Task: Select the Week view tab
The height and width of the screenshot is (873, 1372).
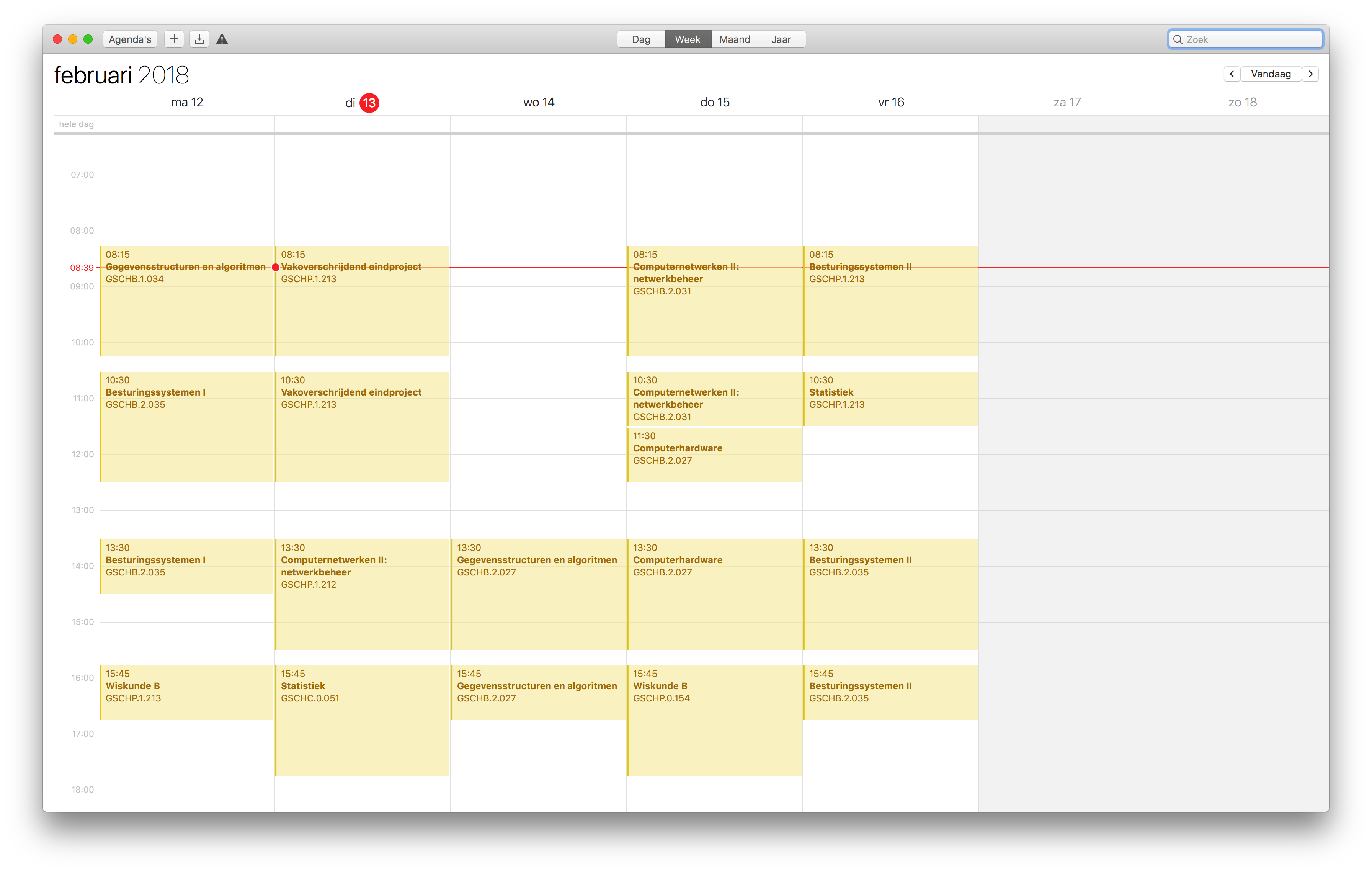Action: (688, 39)
